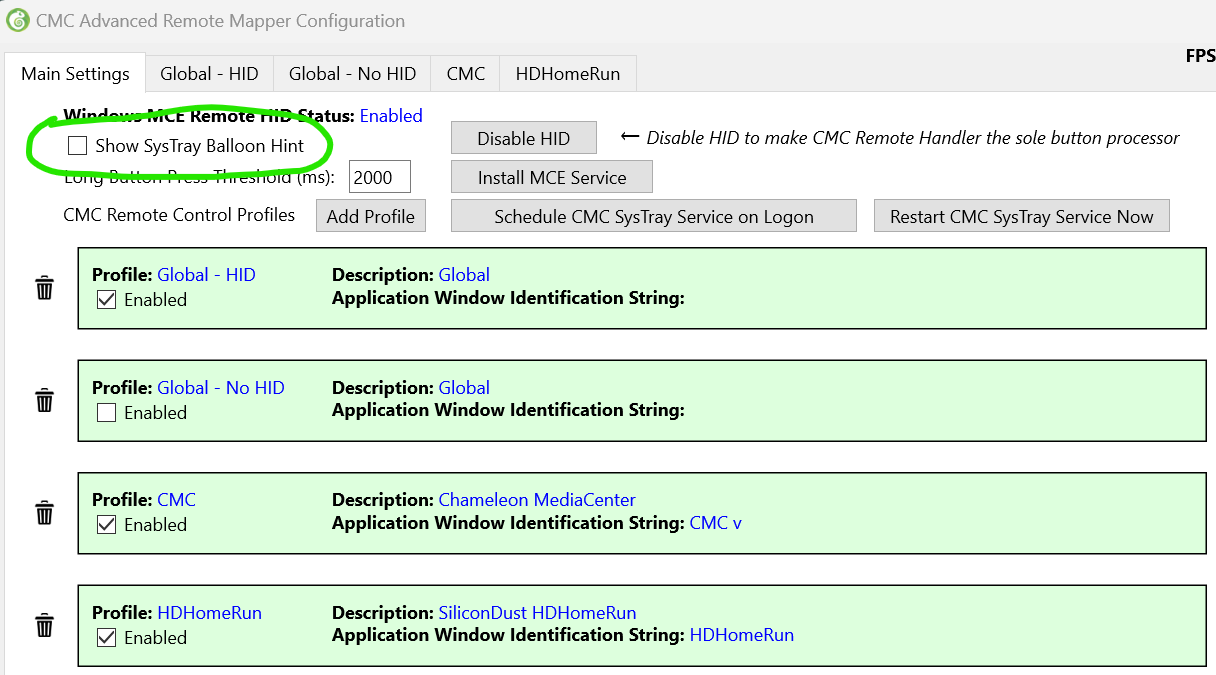Viewport: 1216px width, 675px height.
Task: Open the Global - No HID tab
Action: (x=352, y=74)
